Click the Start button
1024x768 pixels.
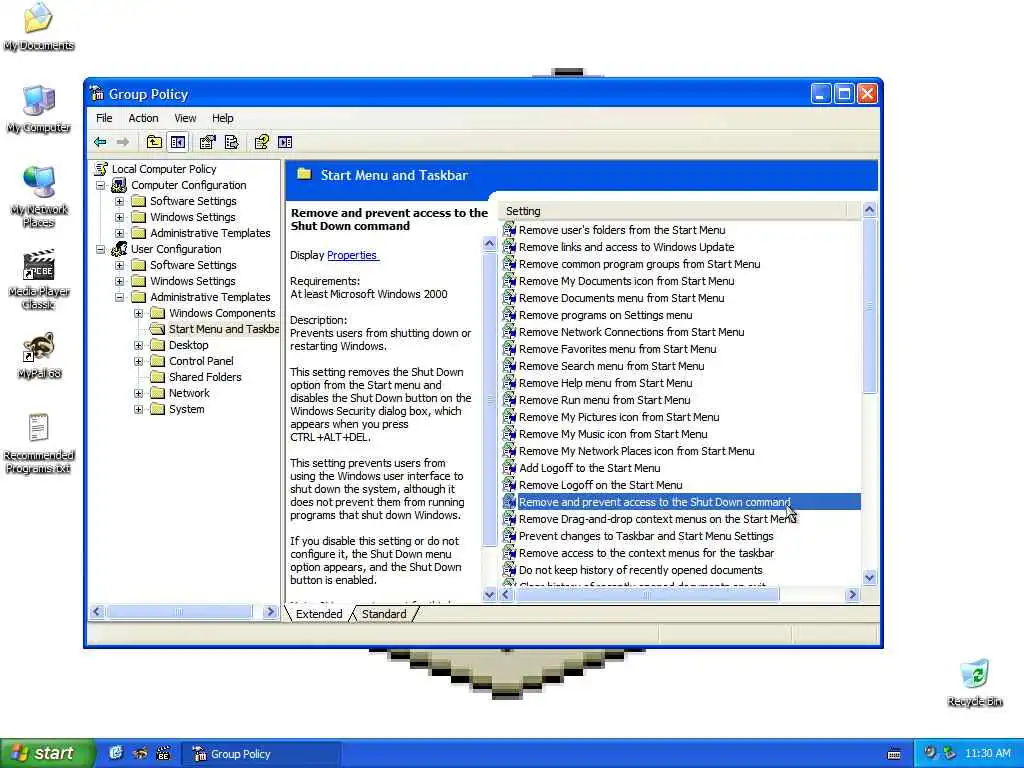[47, 754]
